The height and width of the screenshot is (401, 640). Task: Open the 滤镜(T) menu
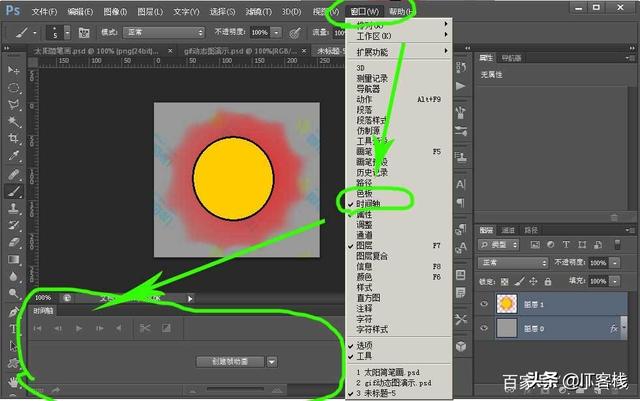coord(258,11)
